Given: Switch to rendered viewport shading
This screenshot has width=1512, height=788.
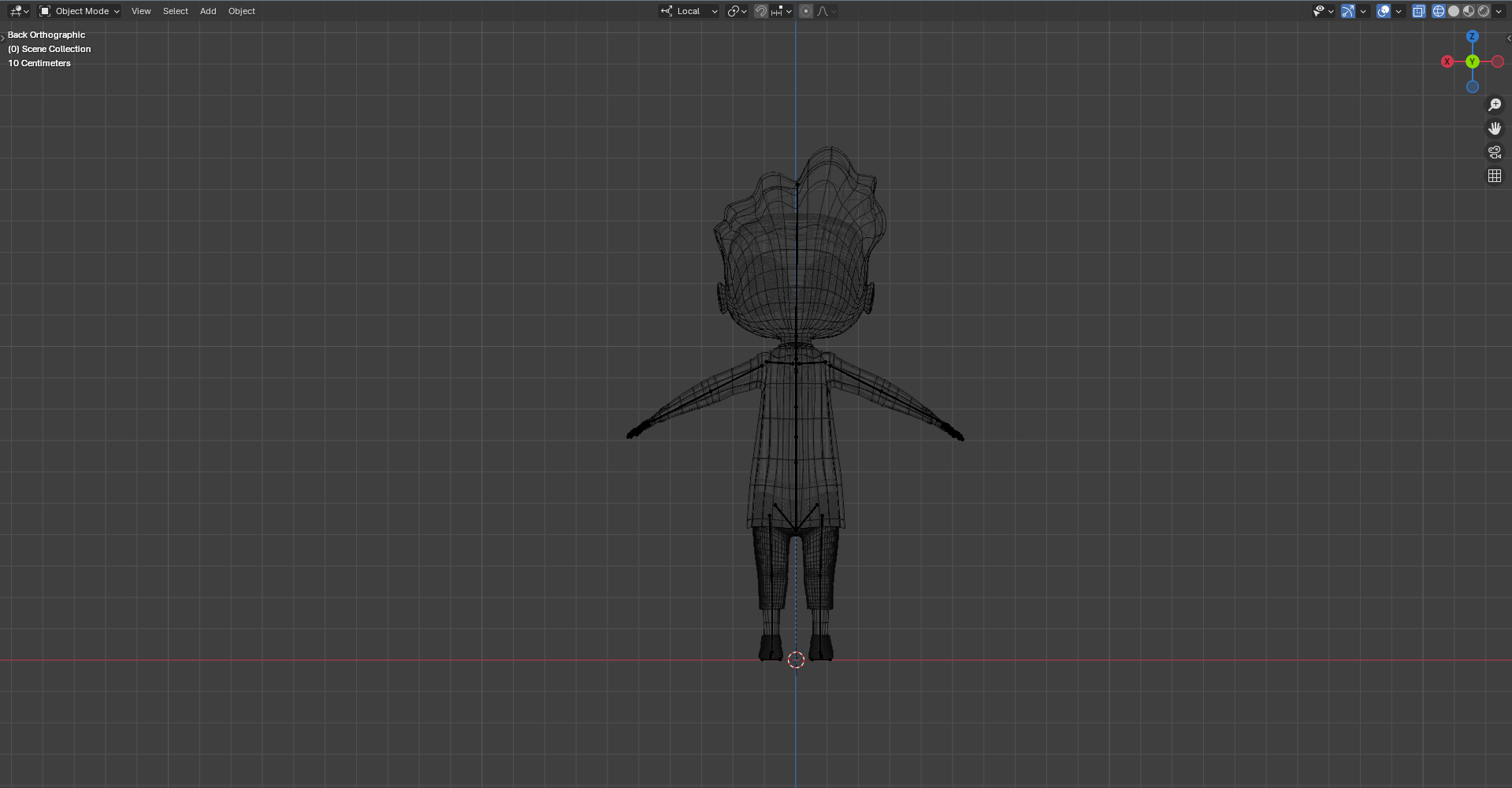Looking at the screenshot, I should point(1484,11).
